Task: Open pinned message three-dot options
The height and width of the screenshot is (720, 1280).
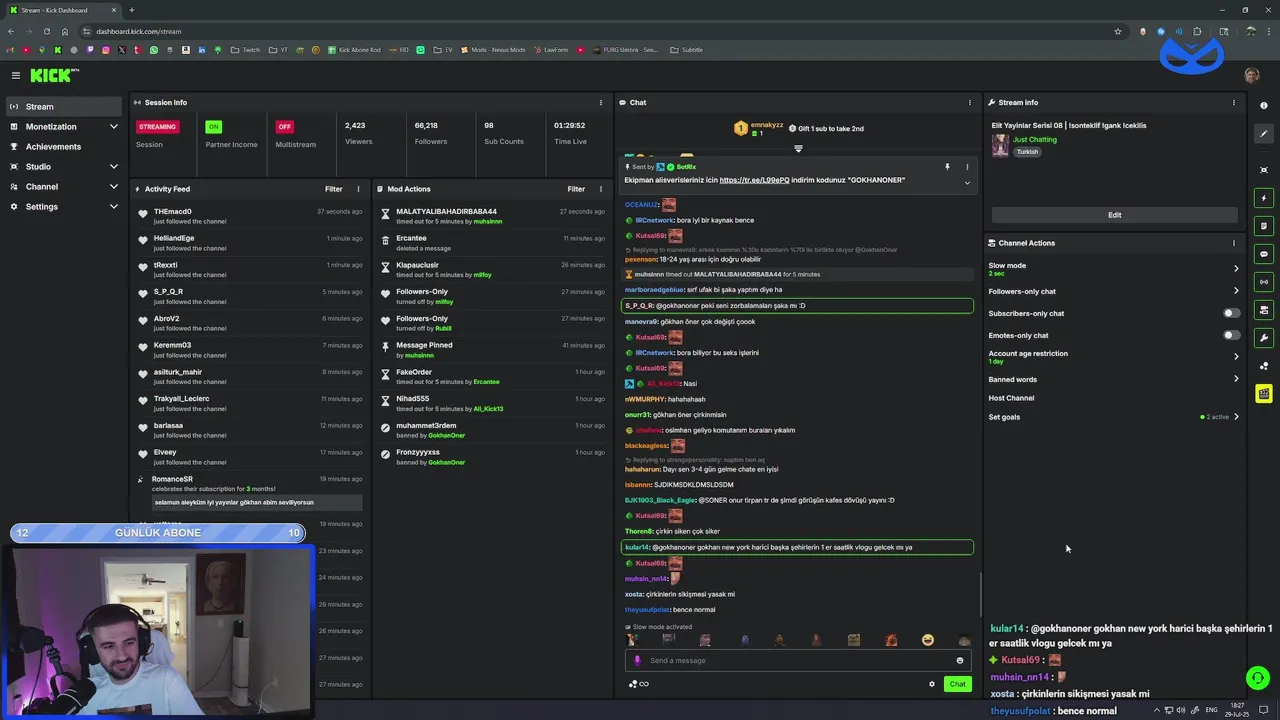Action: click(x=967, y=167)
